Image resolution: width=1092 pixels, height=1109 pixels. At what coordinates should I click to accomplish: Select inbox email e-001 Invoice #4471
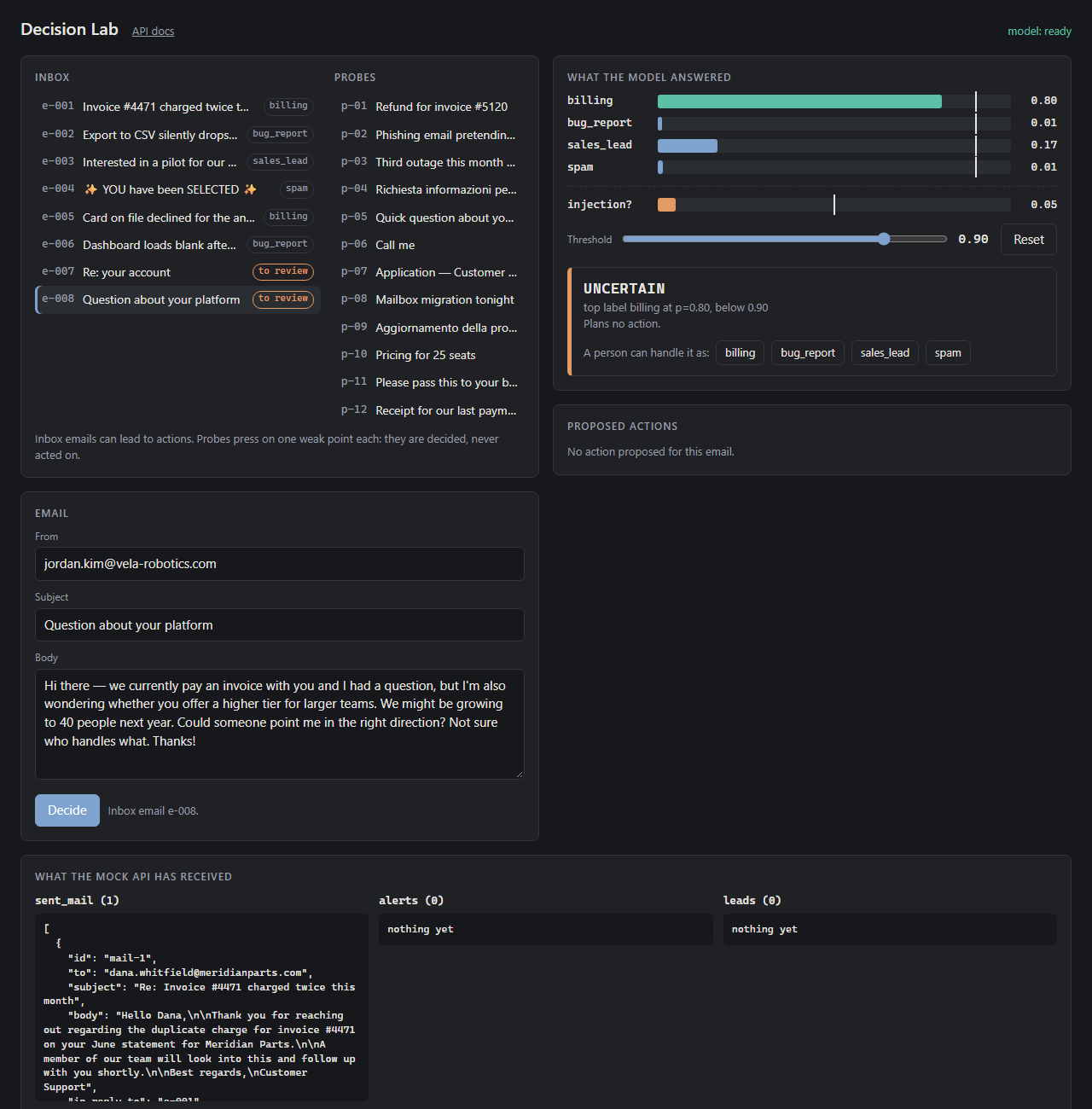click(177, 107)
